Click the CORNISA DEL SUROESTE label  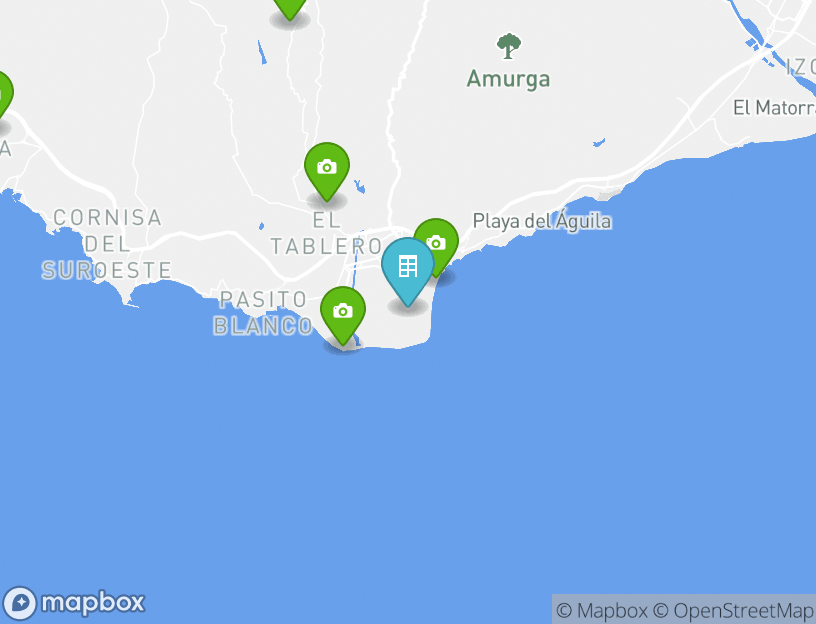coord(107,244)
